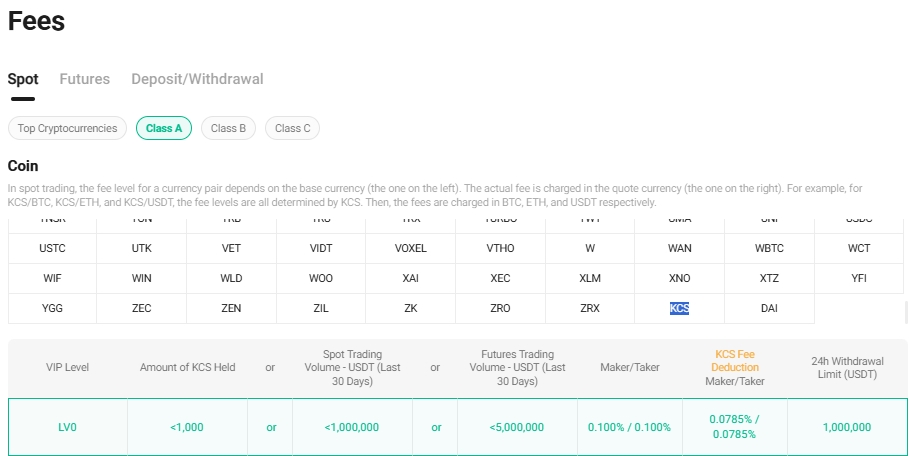Select the USTC coin cell

(x=52, y=248)
